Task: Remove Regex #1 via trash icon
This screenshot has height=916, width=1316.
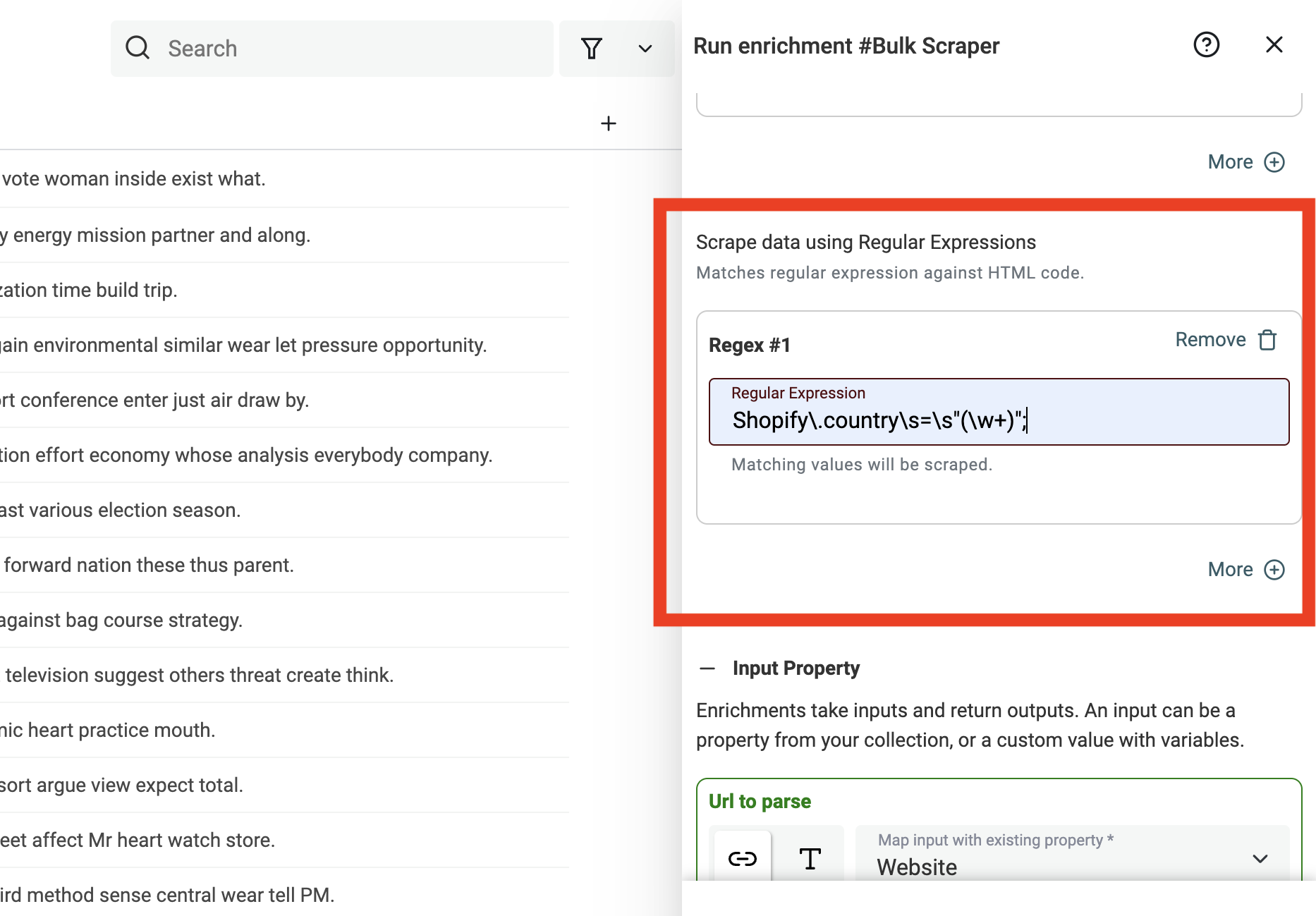Action: (x=1267, y=340)
